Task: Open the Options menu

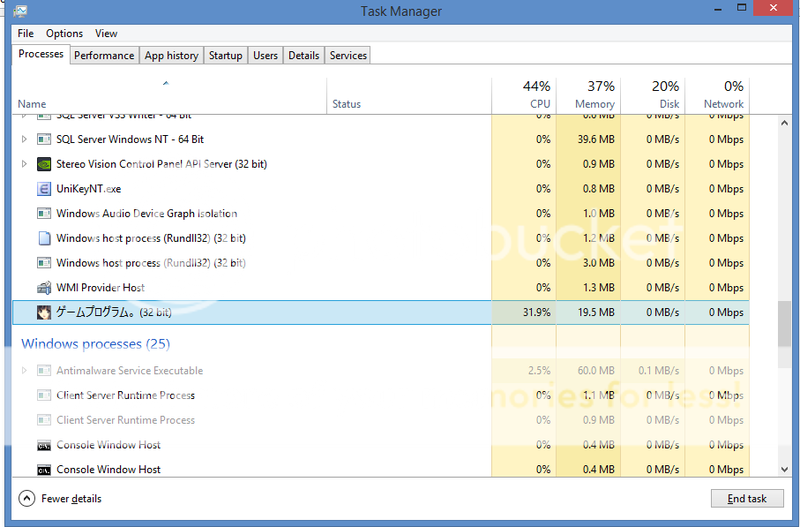Action: pos(64,34)
